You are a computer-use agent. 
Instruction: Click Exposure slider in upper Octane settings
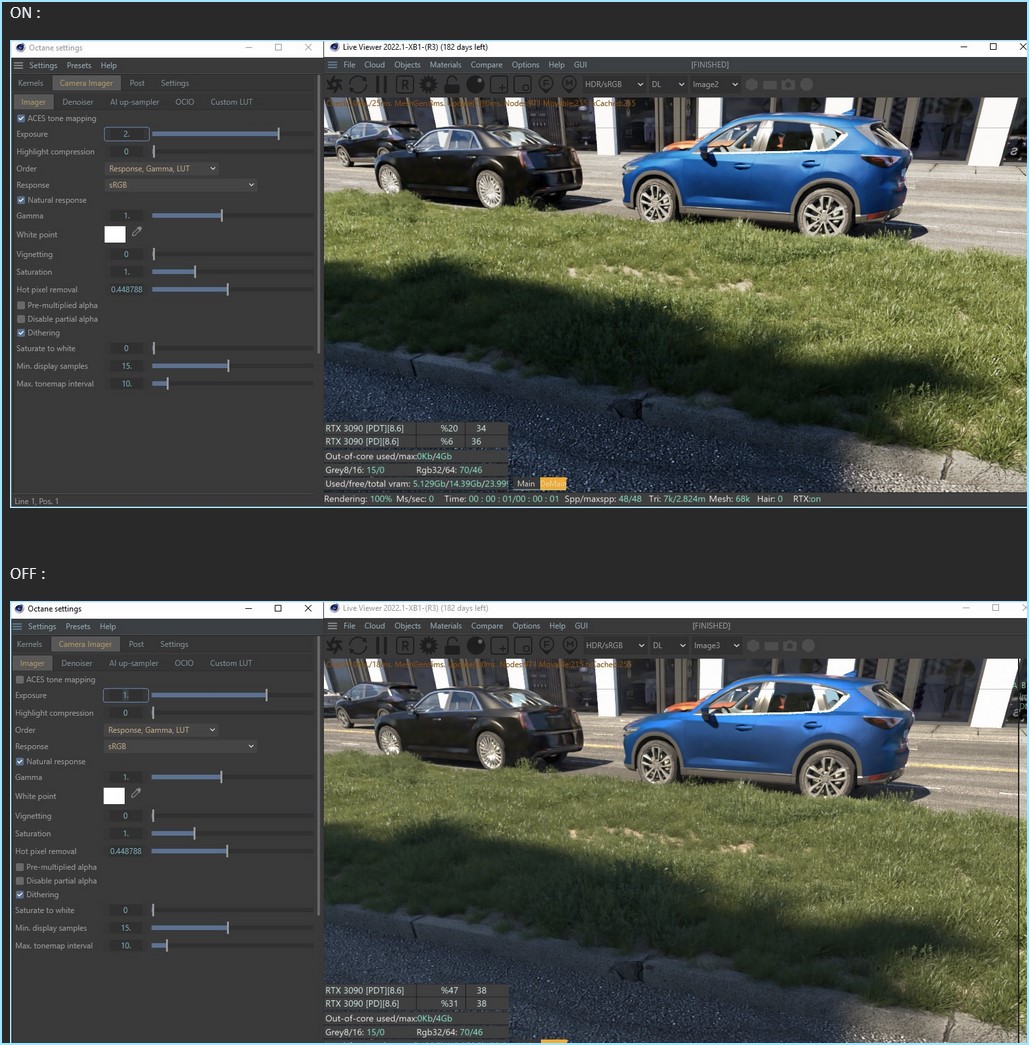coord(233,134)
